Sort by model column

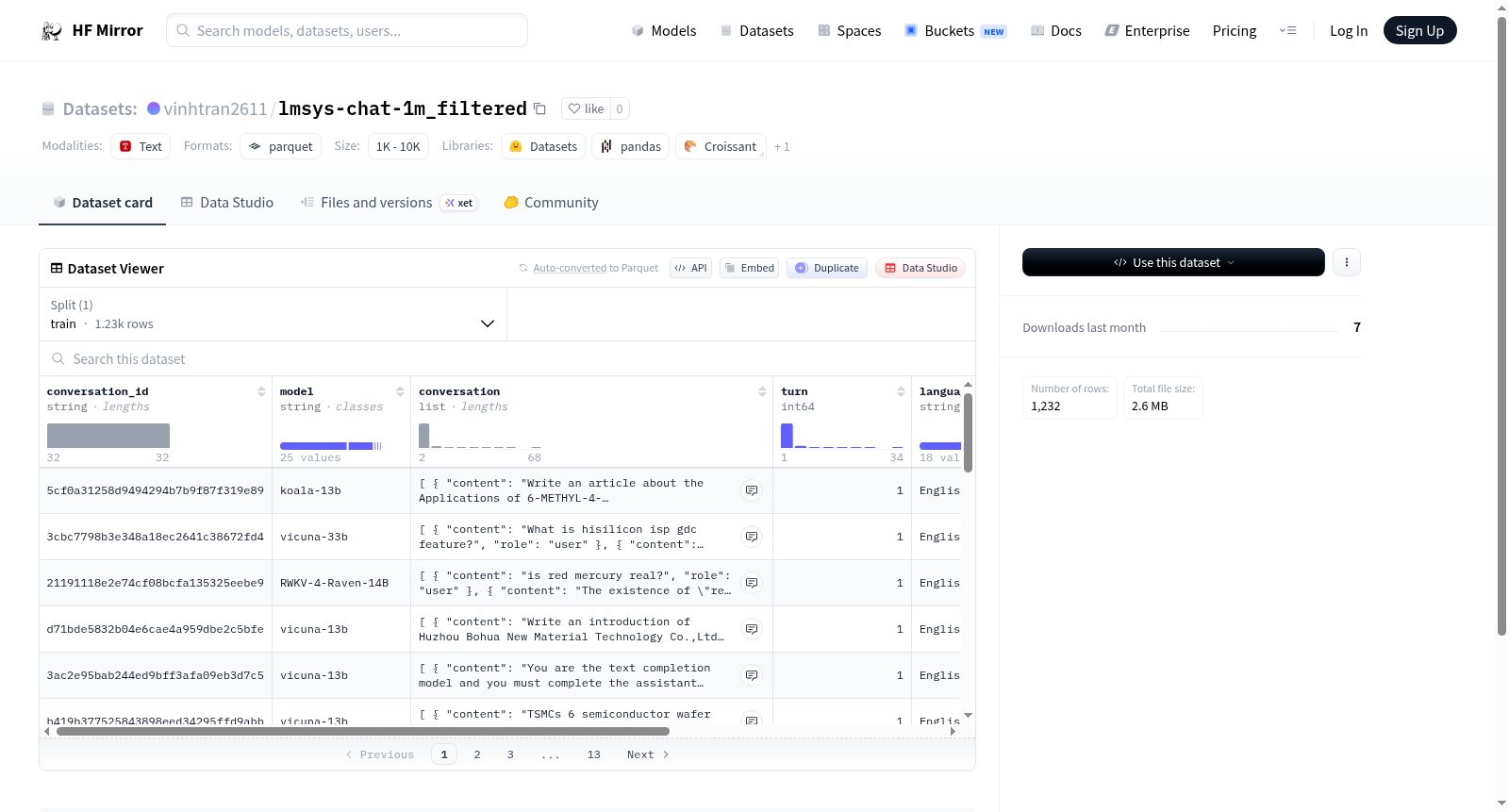click(400, 391)
